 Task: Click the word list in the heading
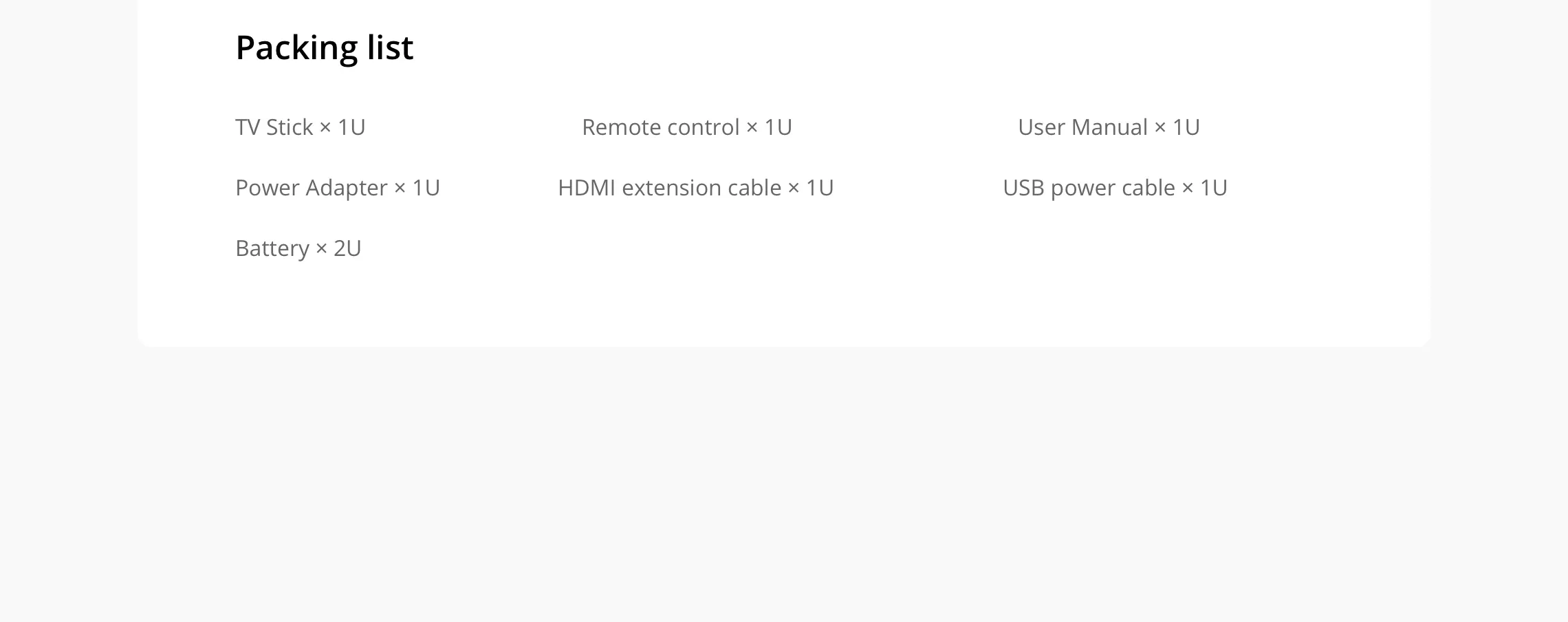click(x=390, y=47)
